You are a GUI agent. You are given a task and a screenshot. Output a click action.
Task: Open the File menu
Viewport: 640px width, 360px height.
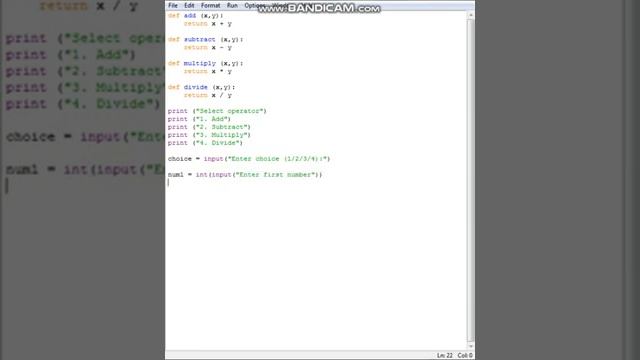(173, 6)
